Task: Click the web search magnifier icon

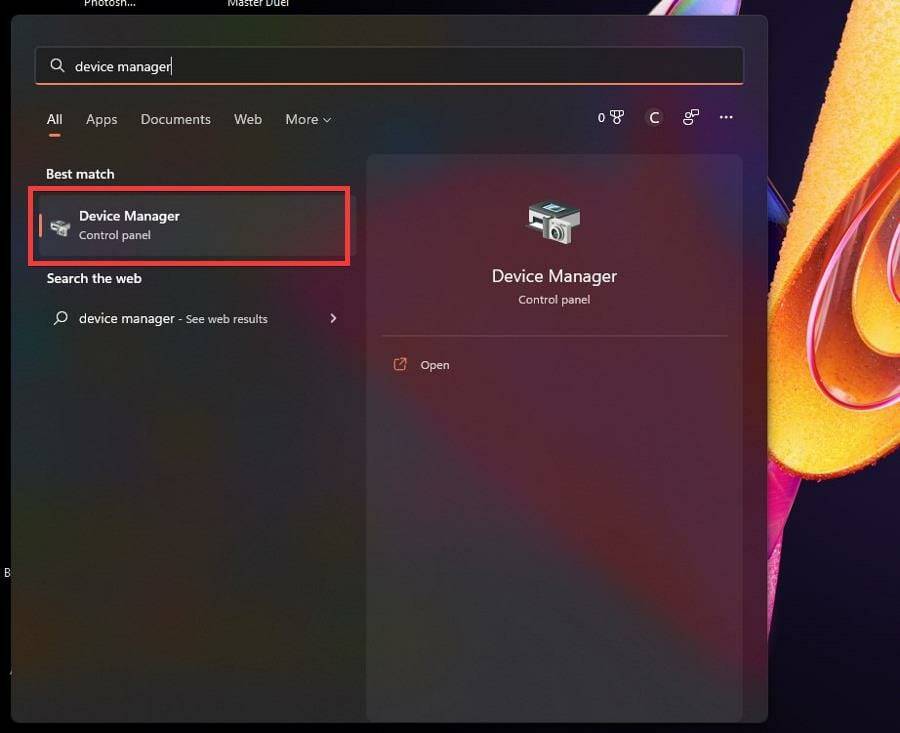Action: tap(60, 318)
